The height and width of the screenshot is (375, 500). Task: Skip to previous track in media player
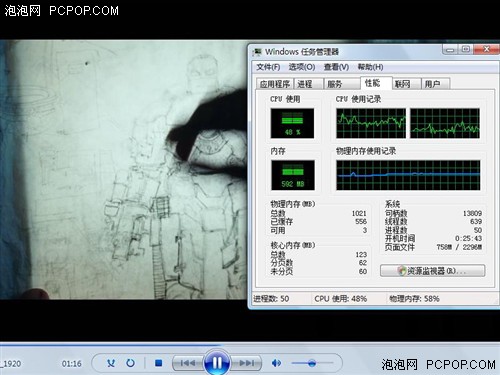pos(188,363)
